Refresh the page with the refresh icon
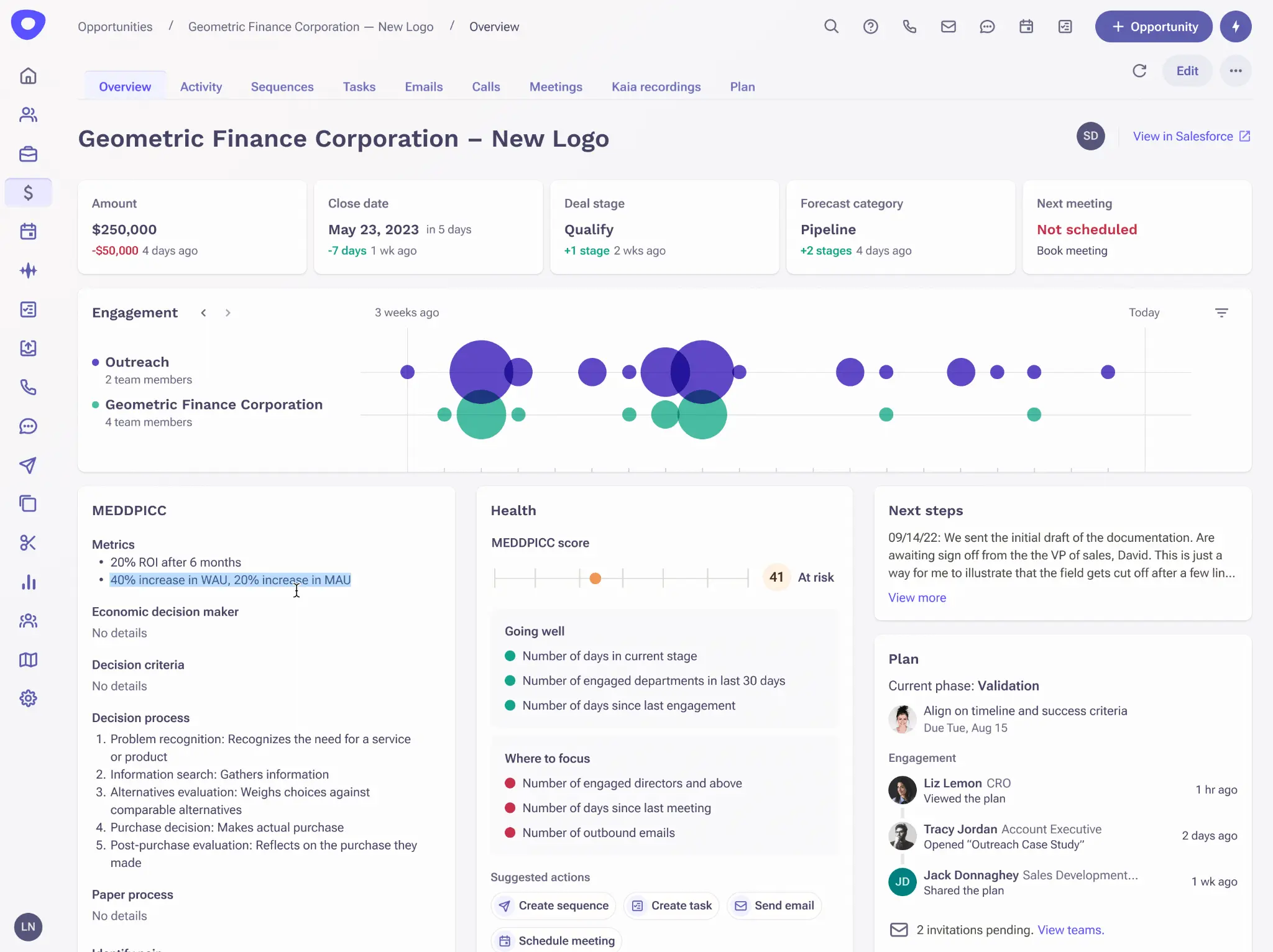Viewport: 1273px width, 952px height. (1140, 70)
